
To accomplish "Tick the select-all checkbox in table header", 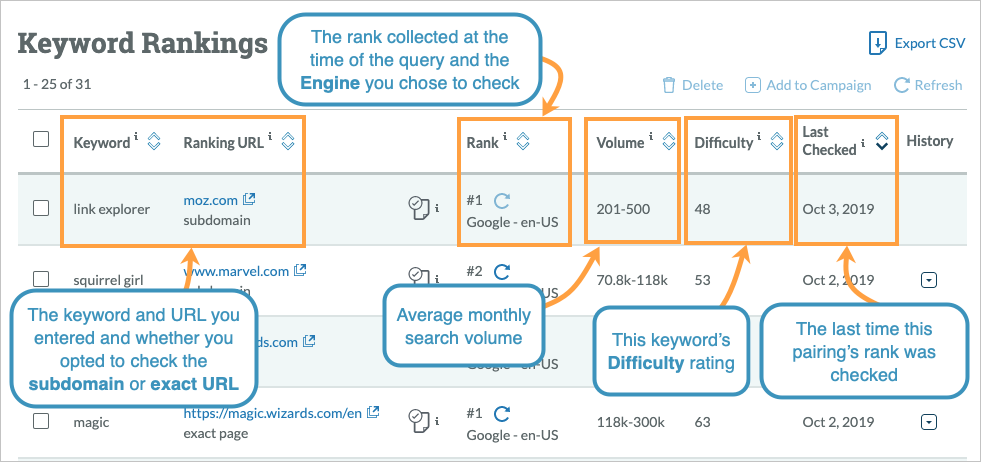I will [41, 140].
